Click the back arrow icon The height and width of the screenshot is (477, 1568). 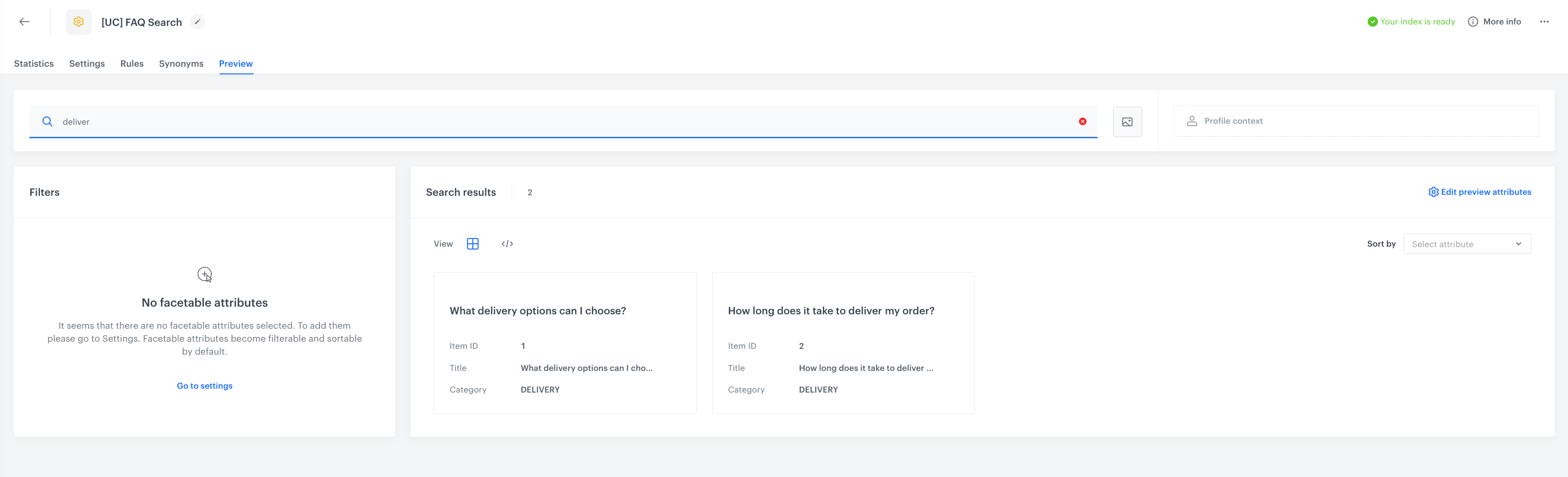tap(24, 22)
